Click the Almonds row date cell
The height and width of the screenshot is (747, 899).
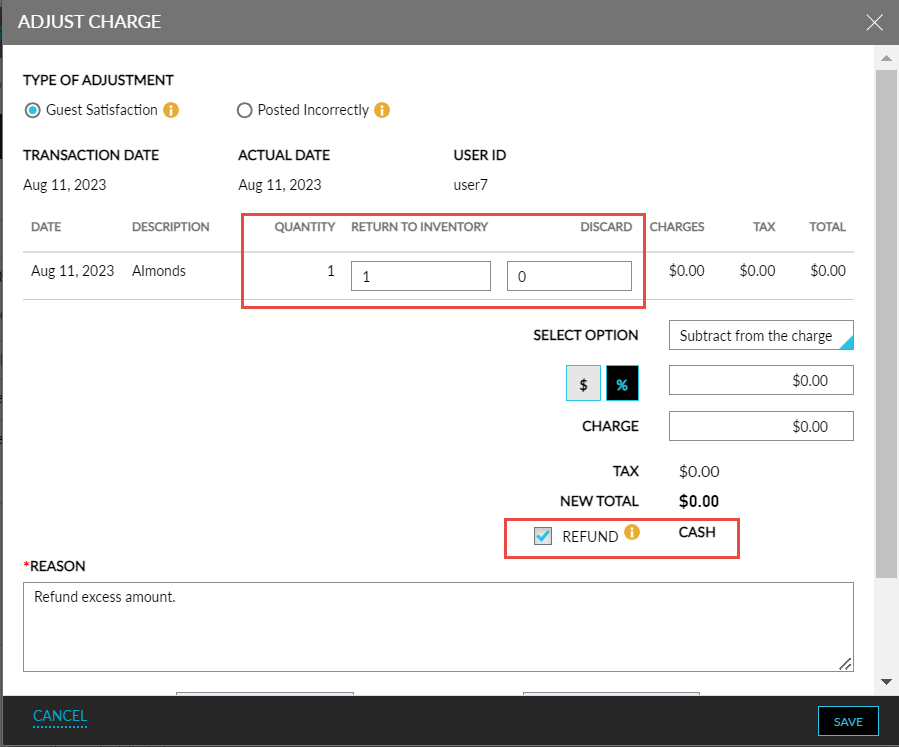tap(72, 271)
